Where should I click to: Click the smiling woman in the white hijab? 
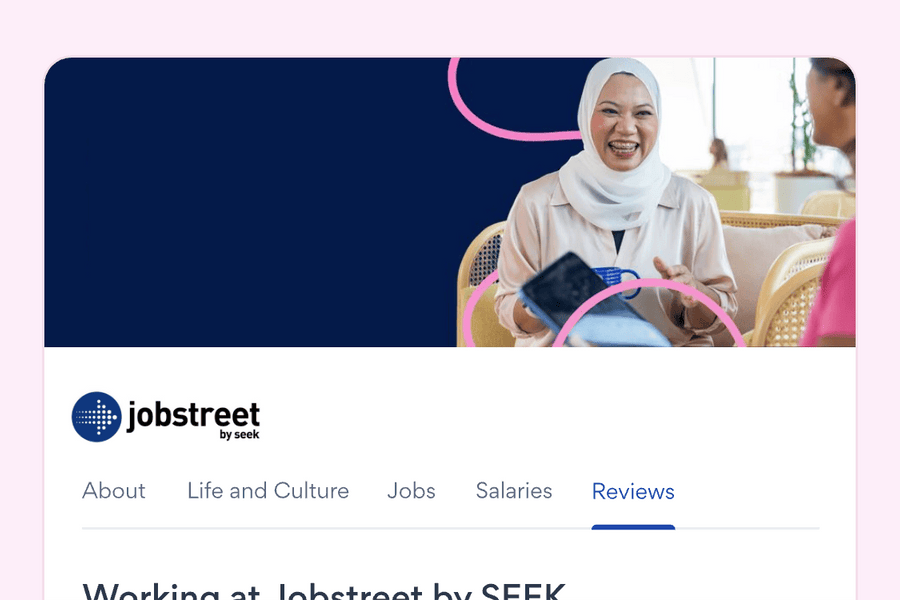(617, 189)
